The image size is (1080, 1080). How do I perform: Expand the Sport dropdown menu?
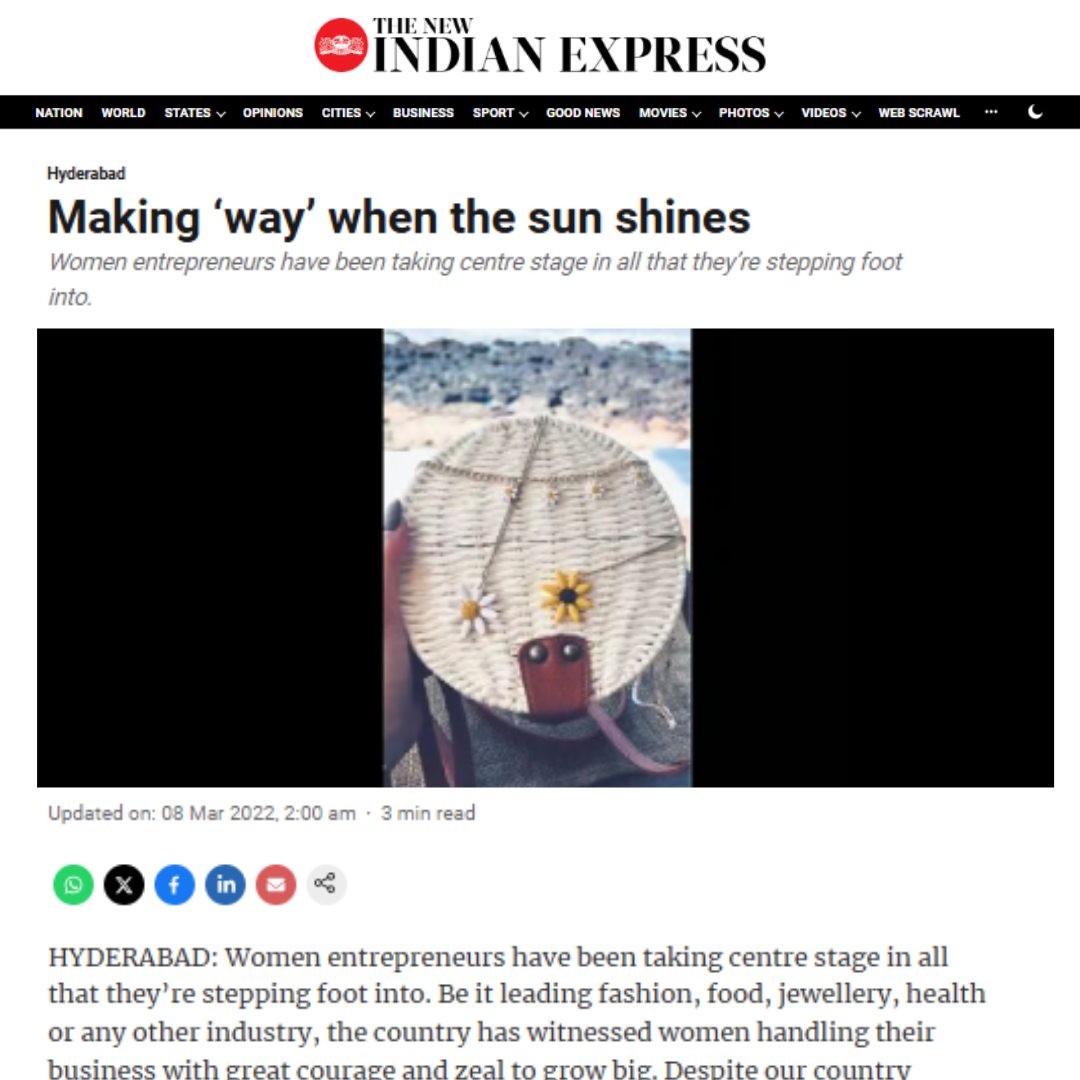pyautogui.click(x=500, y=113)
